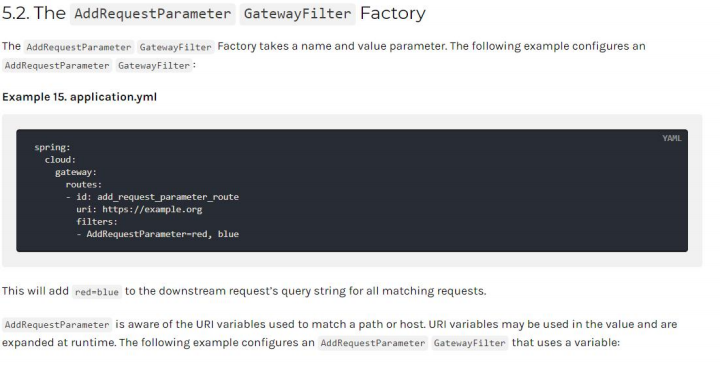This screenshot has height=369, width=720.
Task: Click the sentence 'This will add' text
Action: click(x=35, y=291)
